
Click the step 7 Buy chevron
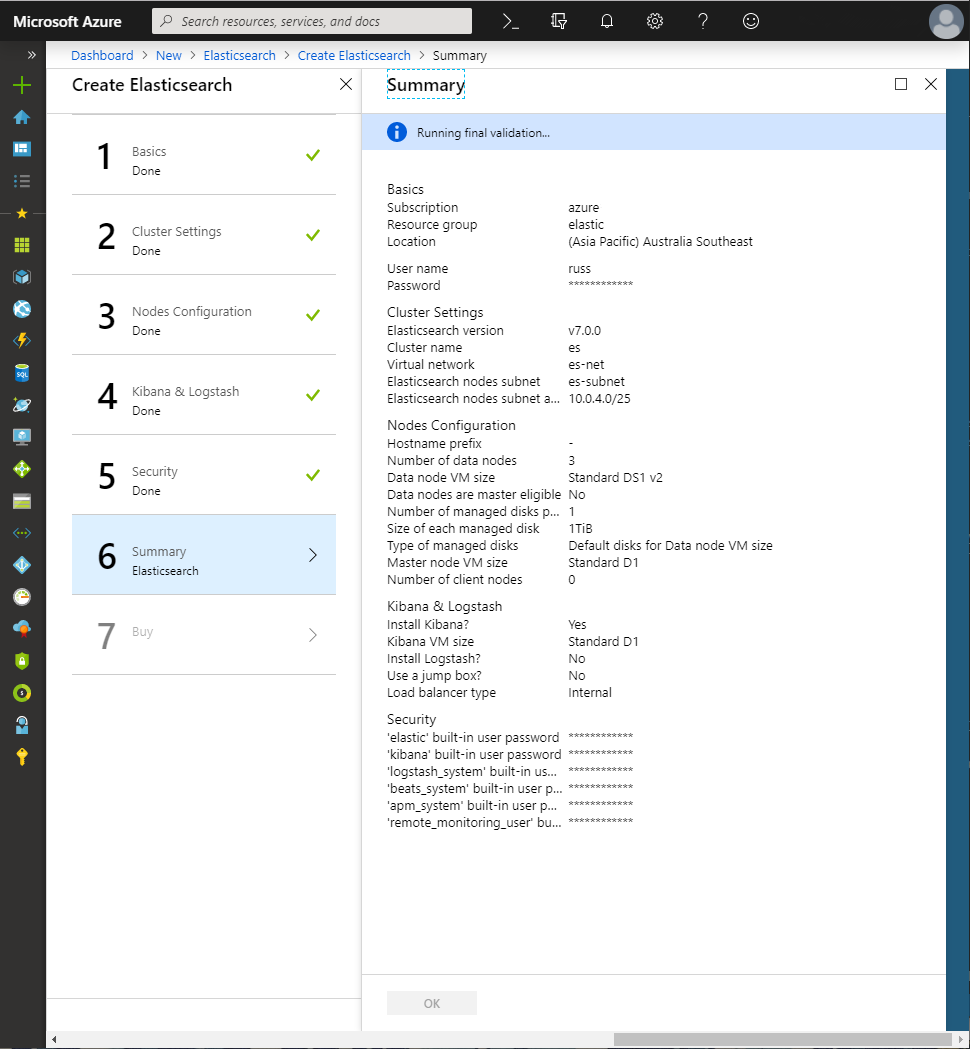pyautogui.click(x=313, y=635)
